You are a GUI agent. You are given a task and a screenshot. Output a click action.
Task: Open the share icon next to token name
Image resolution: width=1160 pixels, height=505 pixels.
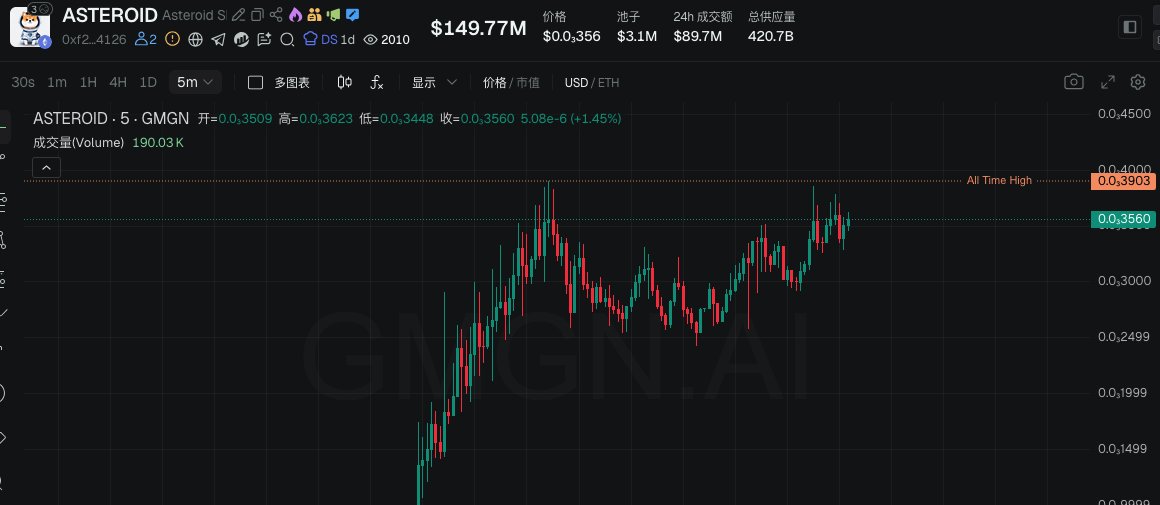(276, 15)
